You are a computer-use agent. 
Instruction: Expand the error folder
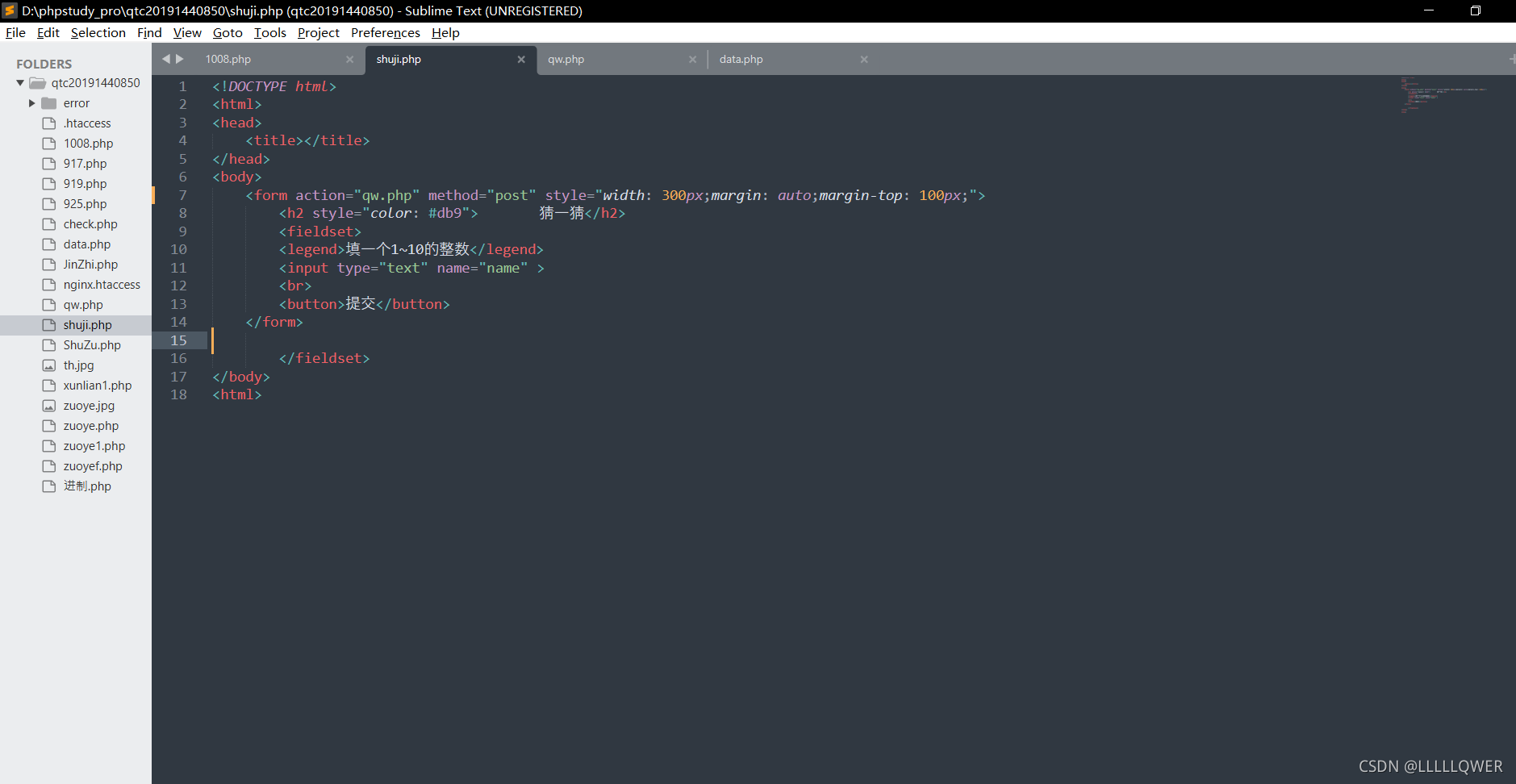[32, 102]
